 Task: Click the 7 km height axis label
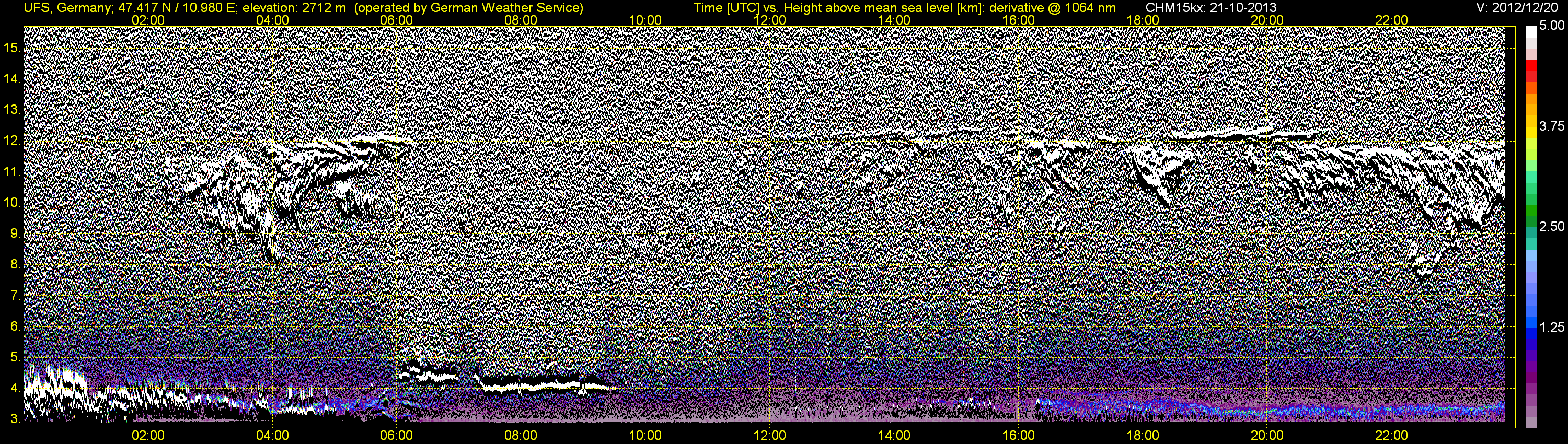(15, 296)
